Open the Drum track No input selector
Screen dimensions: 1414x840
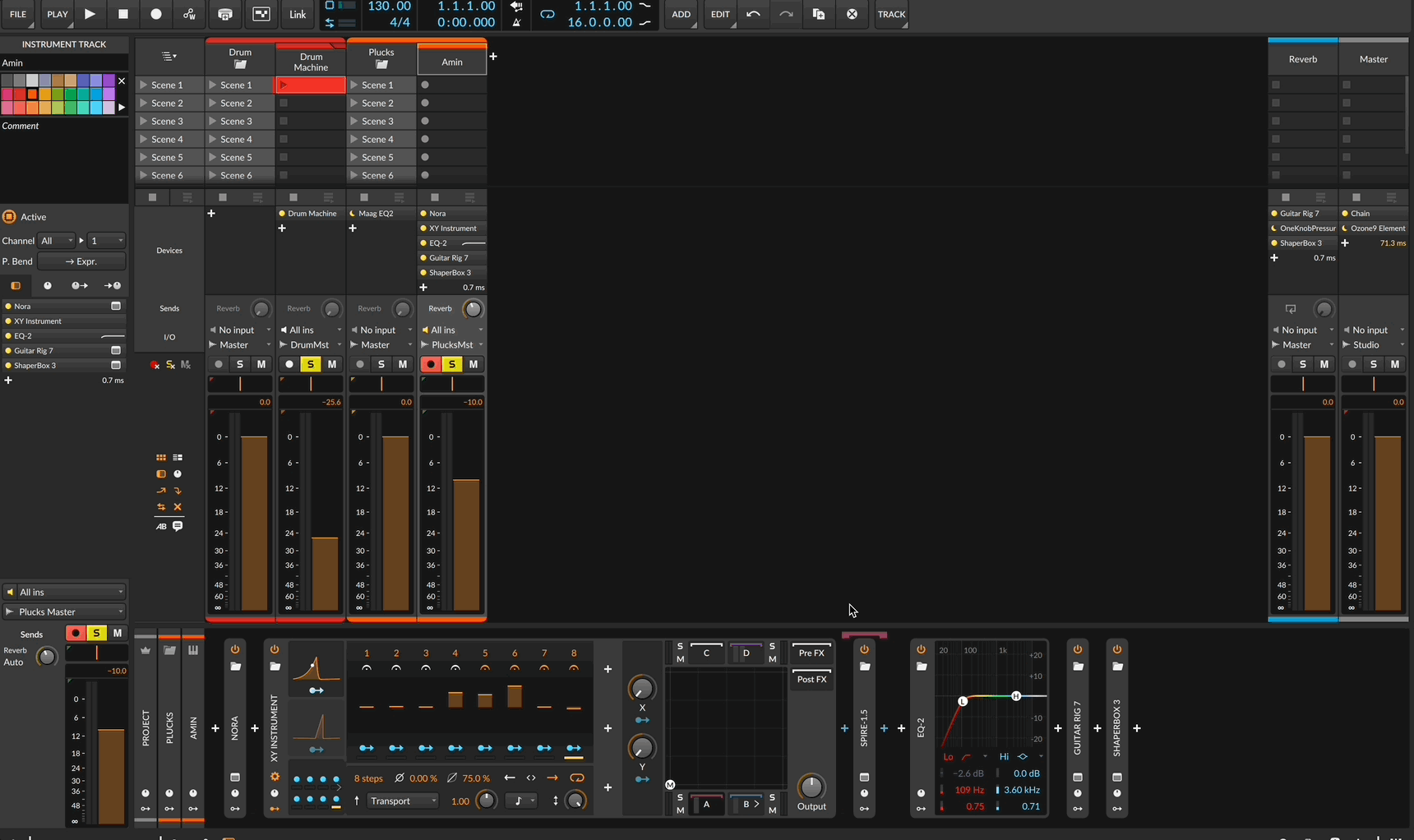pos(240,330)
